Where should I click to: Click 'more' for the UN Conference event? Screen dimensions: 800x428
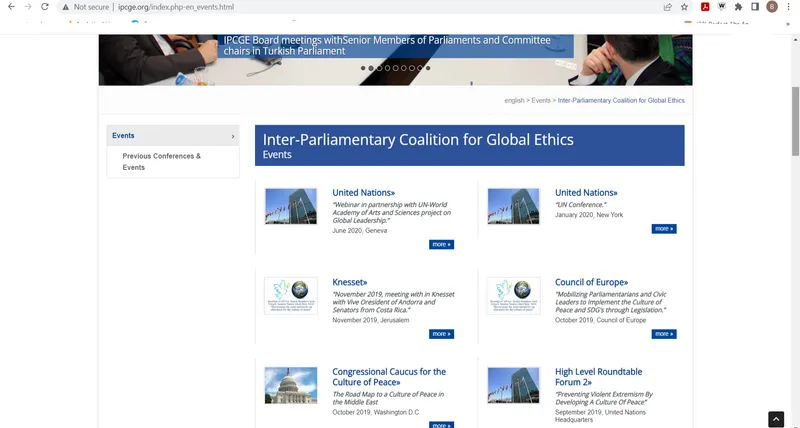pyautogui.click(x=664, y=229)
